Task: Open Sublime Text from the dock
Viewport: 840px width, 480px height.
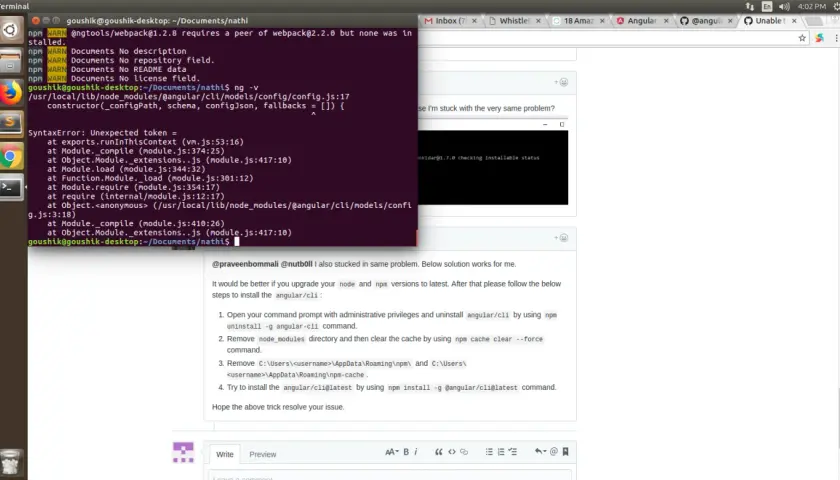Action: pyautogui.click(x=11, y=124)
